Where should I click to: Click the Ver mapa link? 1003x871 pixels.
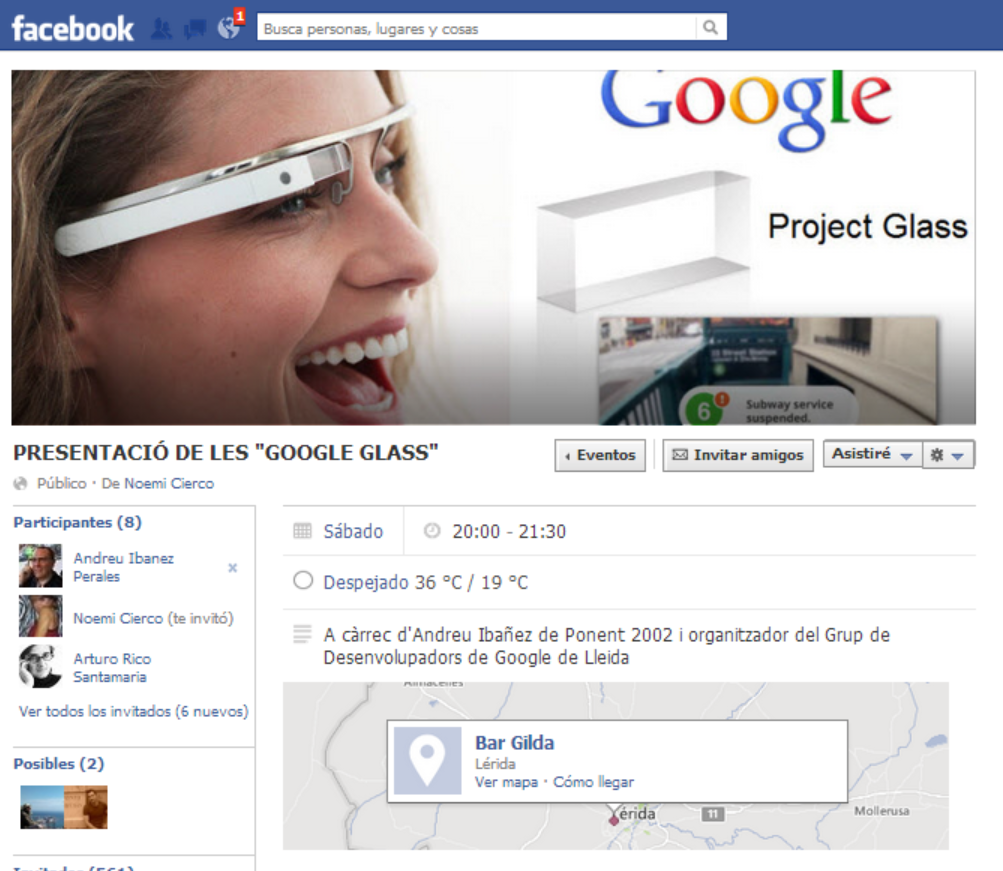coord(506,782)
